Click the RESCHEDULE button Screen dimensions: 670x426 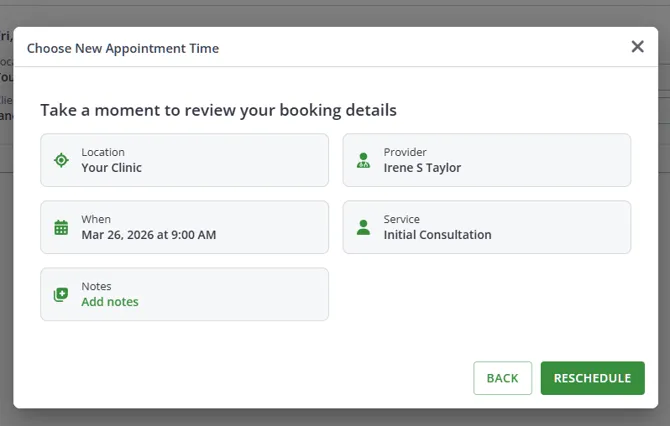(593, 378)
